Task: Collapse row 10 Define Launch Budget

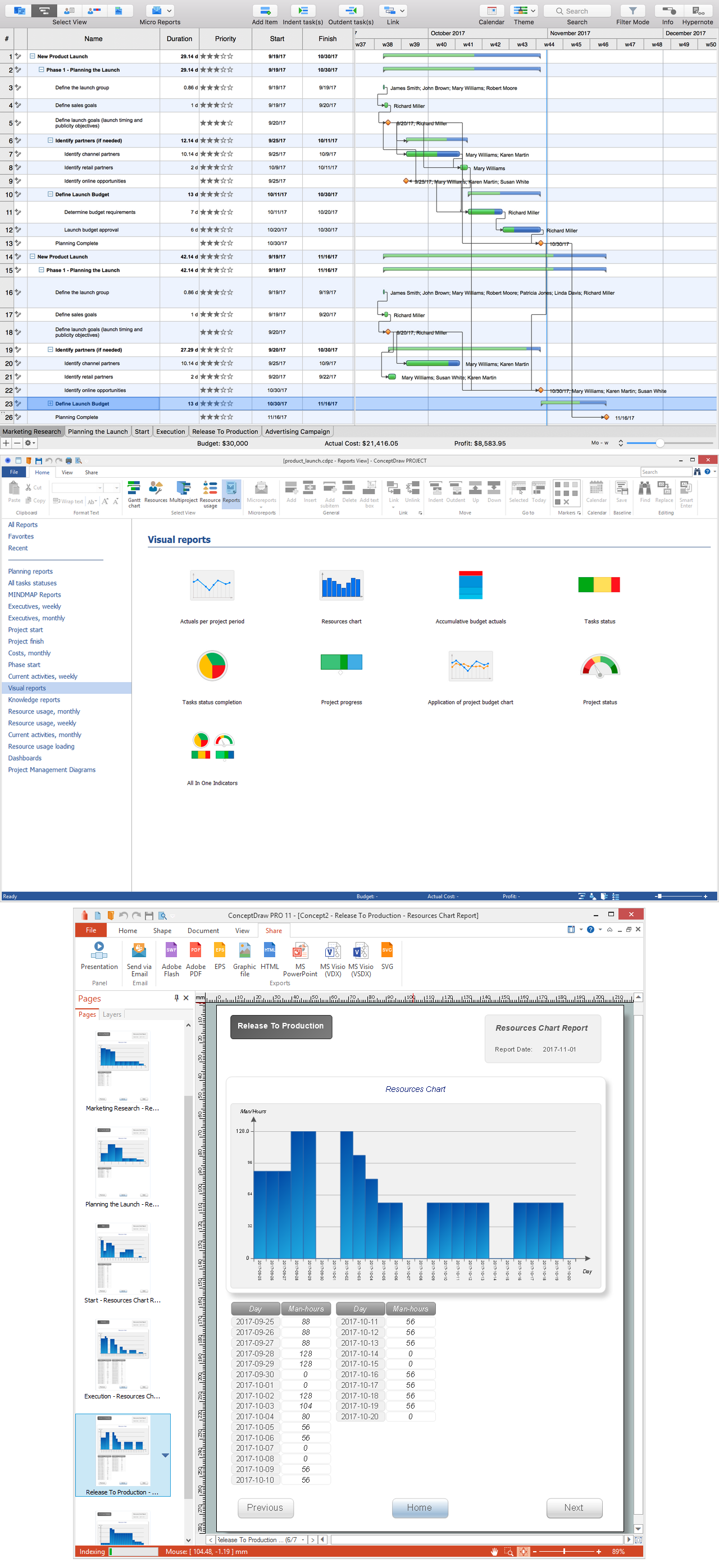Action: pyautogui.click(x=51, y=194)
